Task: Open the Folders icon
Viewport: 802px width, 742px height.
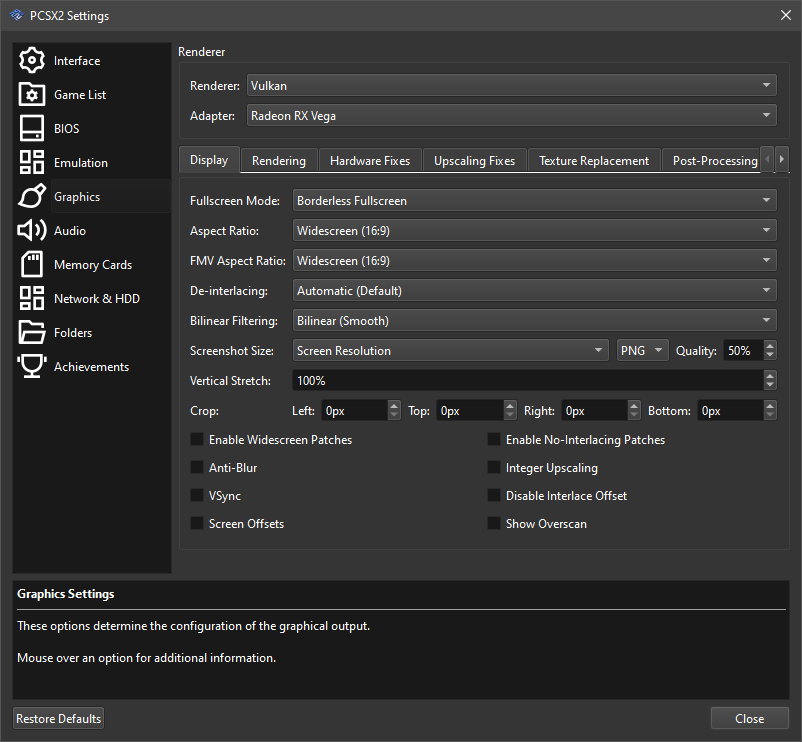Action: pos(32,332)
